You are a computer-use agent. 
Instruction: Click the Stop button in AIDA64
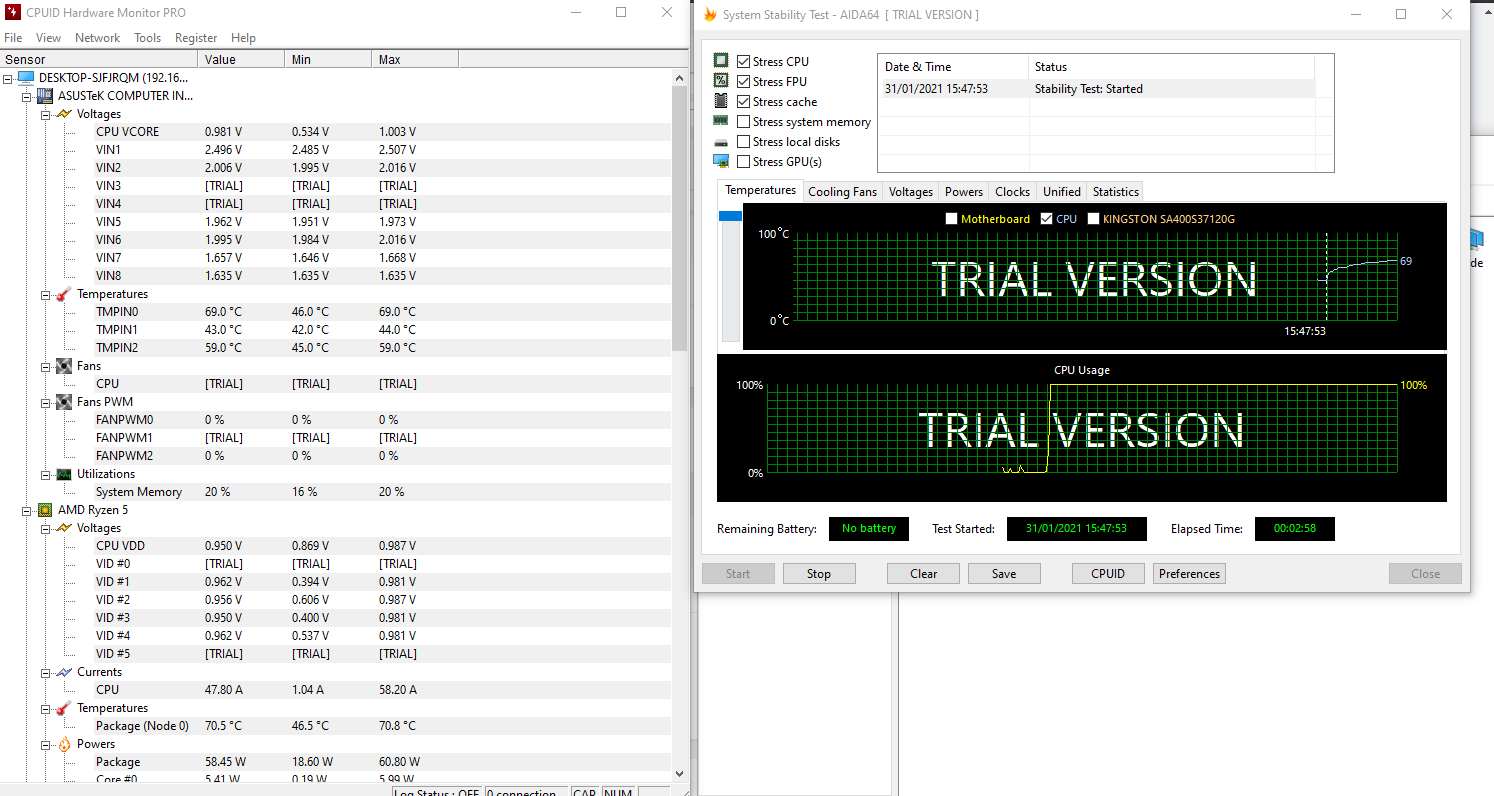(x=819, y=574)
